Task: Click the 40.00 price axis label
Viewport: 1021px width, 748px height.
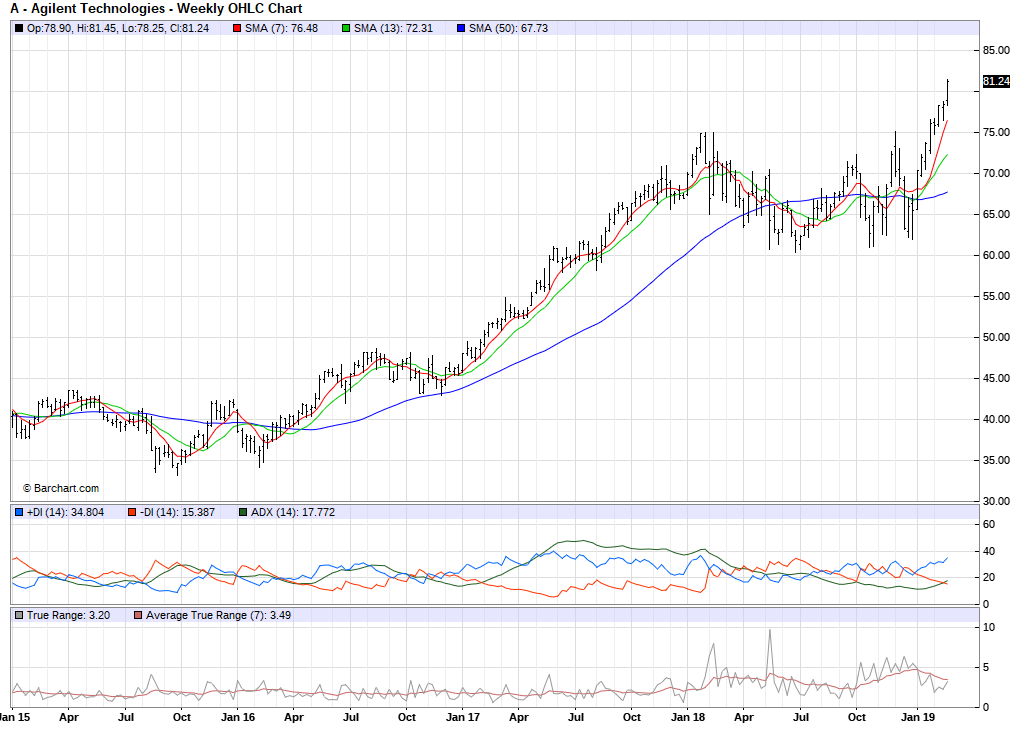Action: [996, 419]
